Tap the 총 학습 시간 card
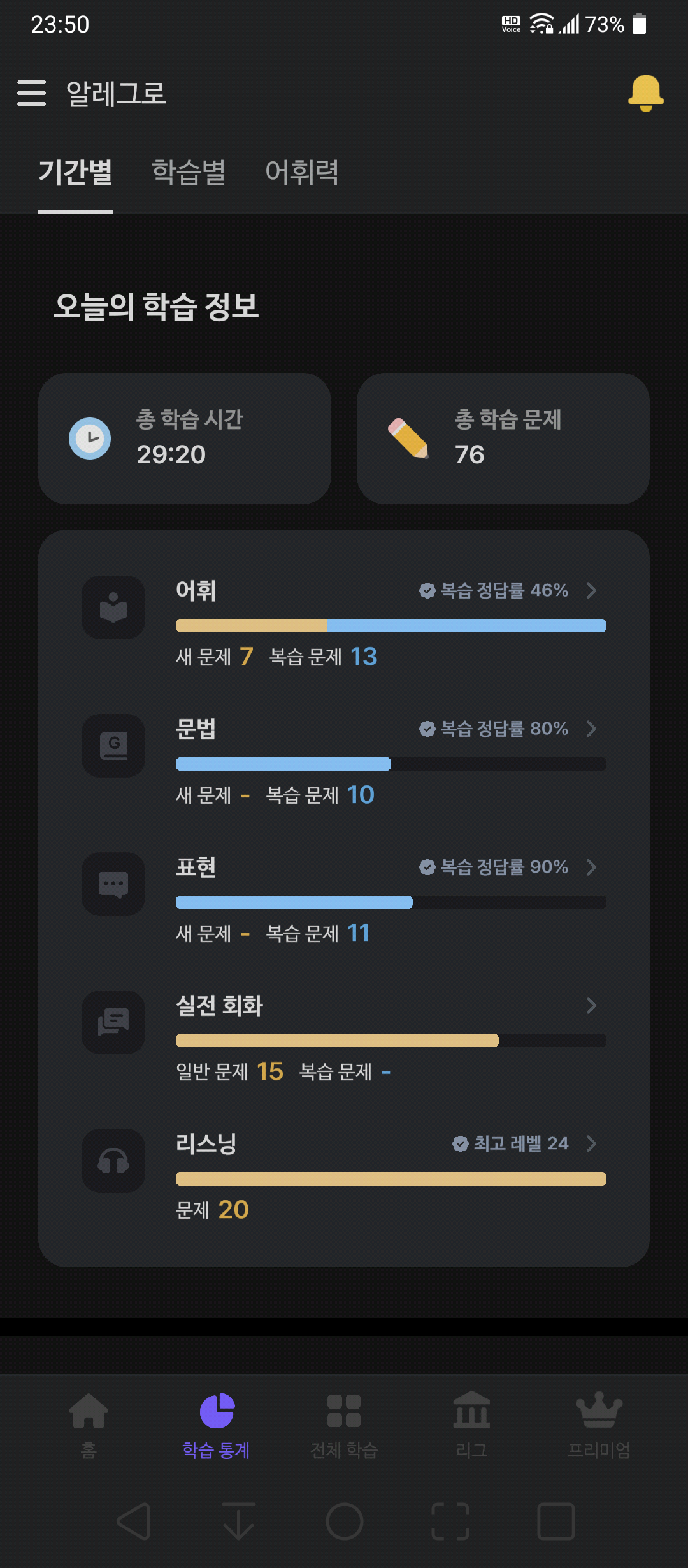 [x=185, y=439]
